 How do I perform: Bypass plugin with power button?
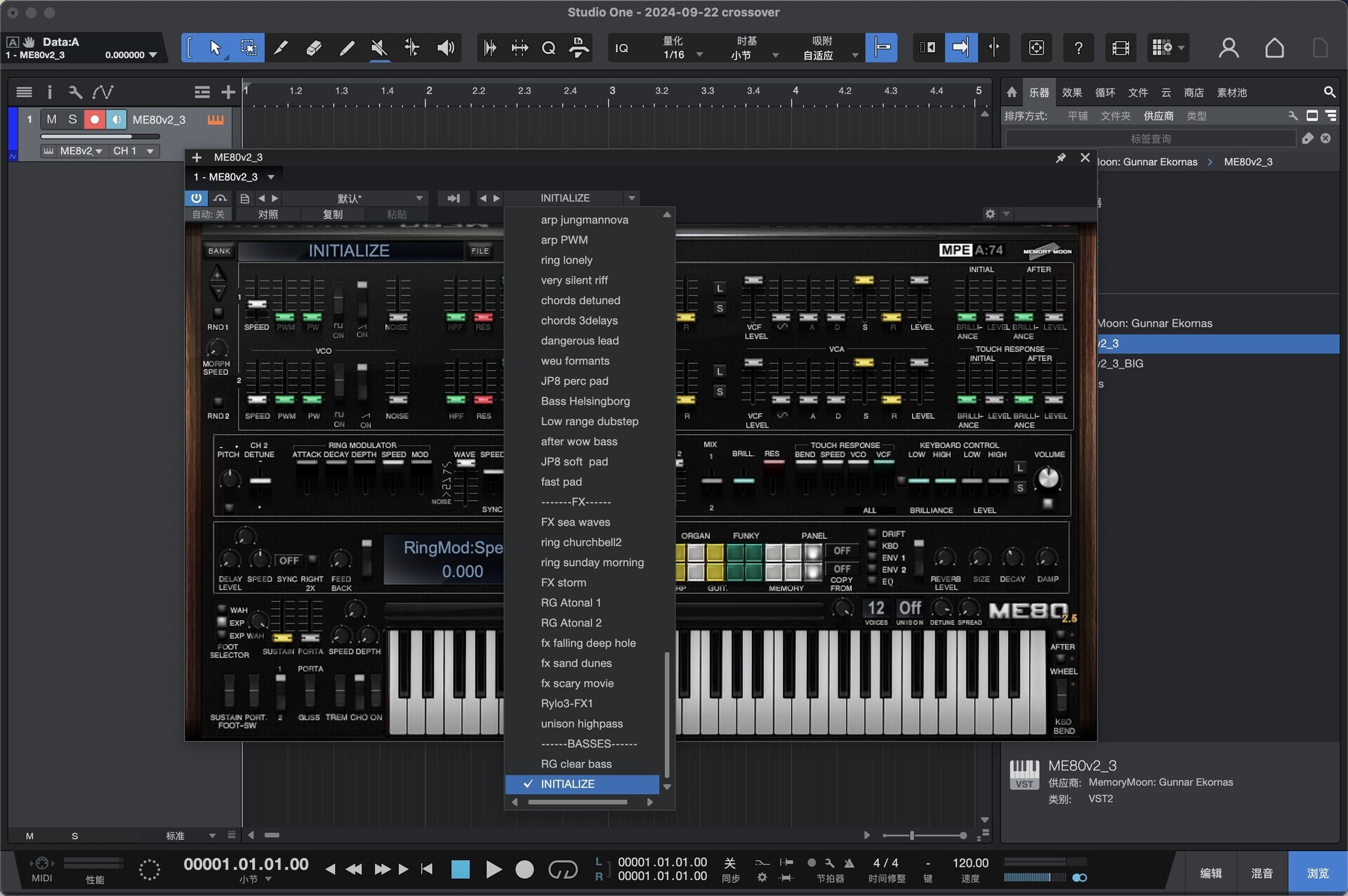(197, 198)
